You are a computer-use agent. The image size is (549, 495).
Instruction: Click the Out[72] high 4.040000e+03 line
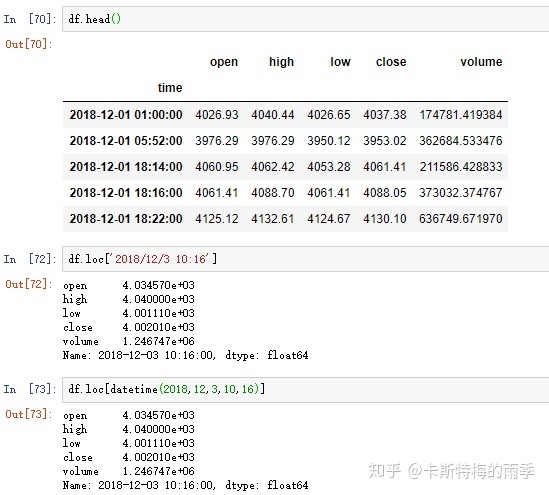coord(129,299)
